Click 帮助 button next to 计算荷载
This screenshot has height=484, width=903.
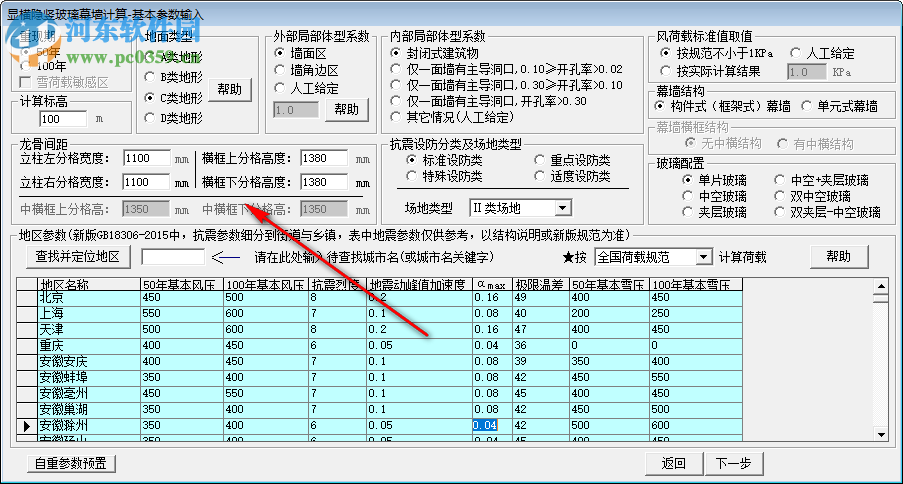coord(838,257)
